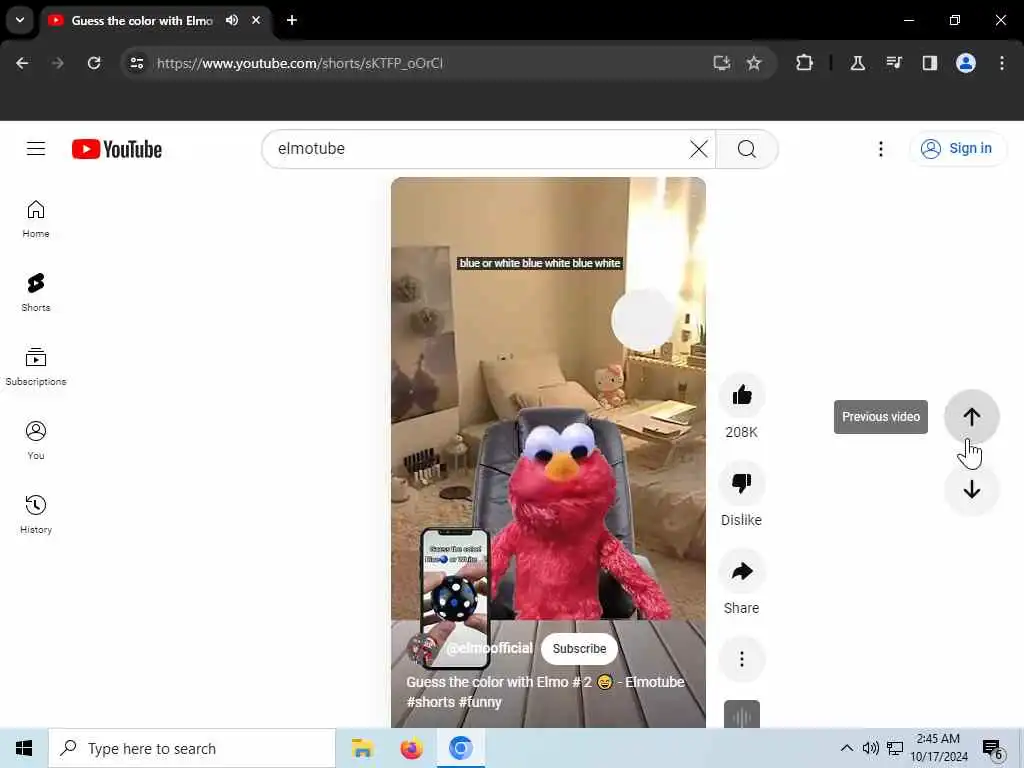Open the sound waveform thumbnail

click(x=742, y=714)
